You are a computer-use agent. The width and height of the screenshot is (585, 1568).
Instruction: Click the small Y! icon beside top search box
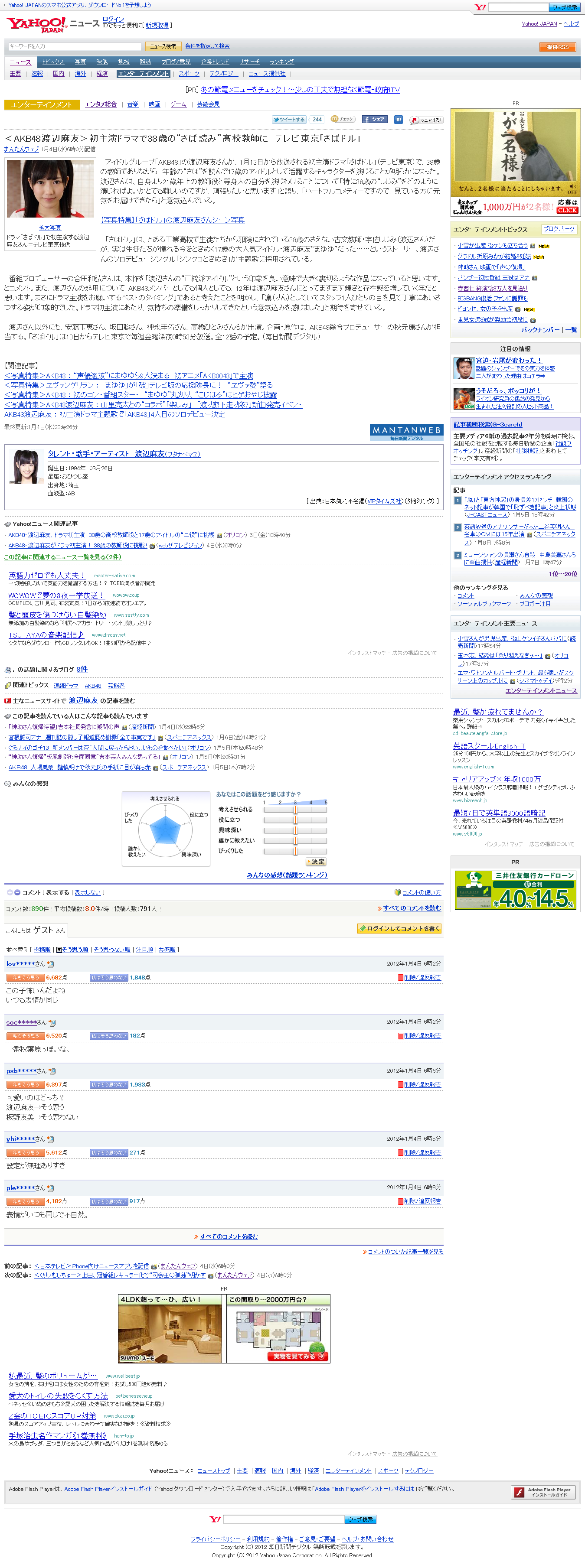(480, 7)
